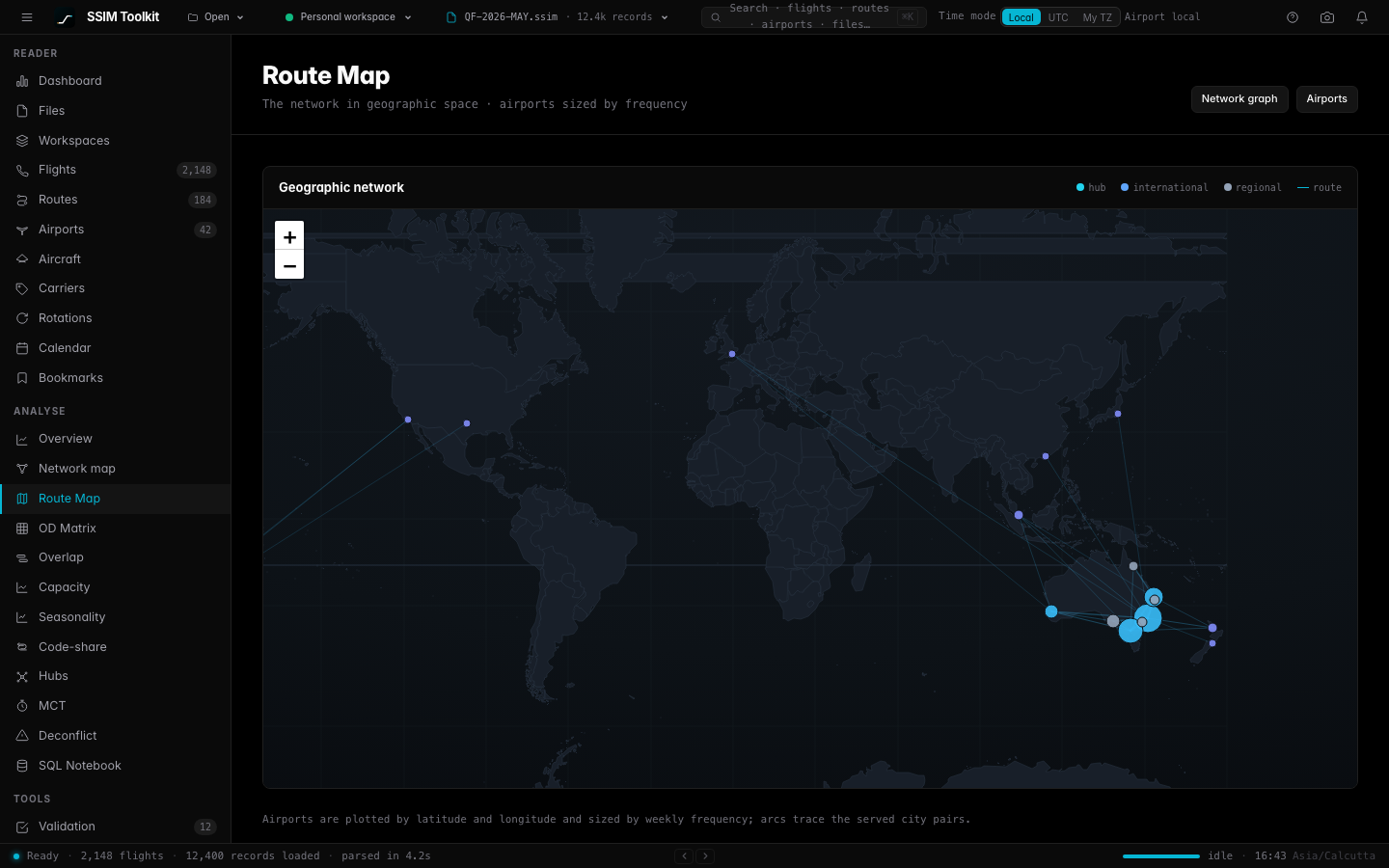Click the OD Matrix grid icon
The width and height of the screenshot is (1389, 868).
tap(22, 529)
